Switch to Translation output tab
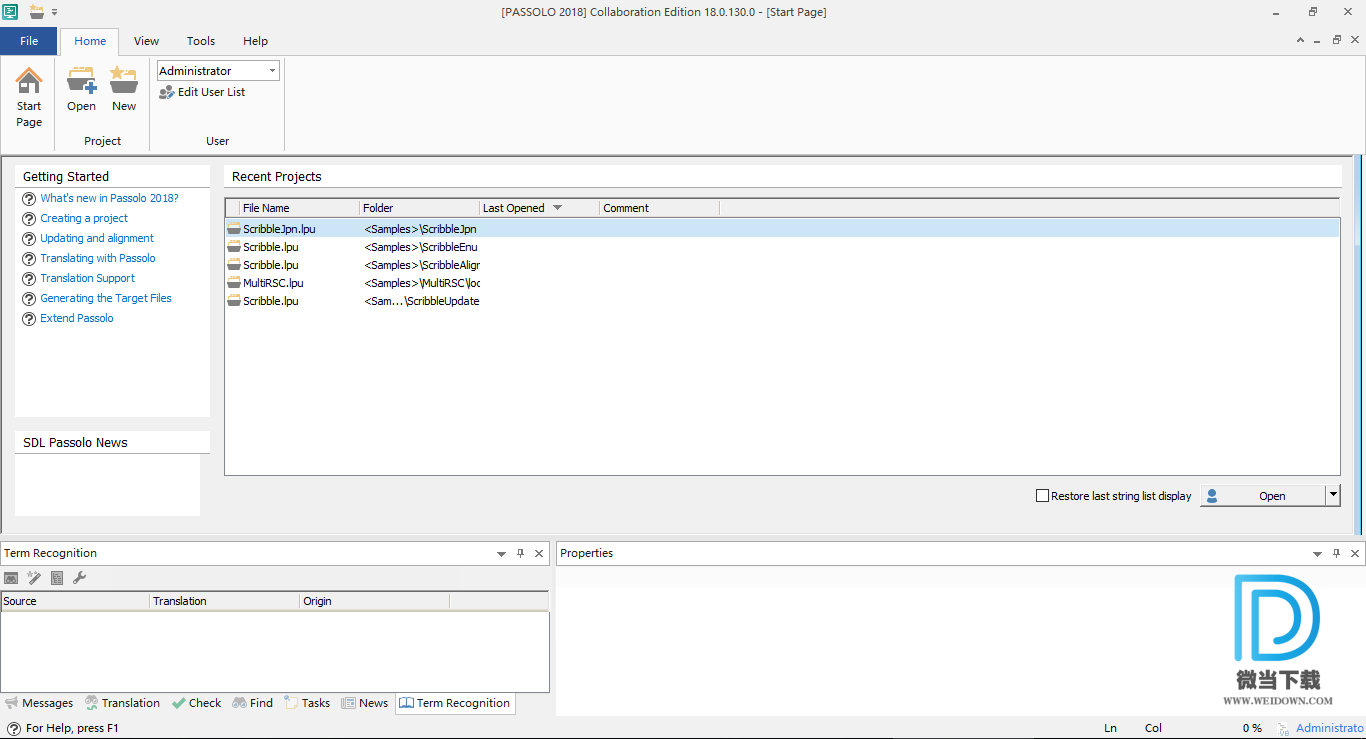 click(x=122, y=703)
